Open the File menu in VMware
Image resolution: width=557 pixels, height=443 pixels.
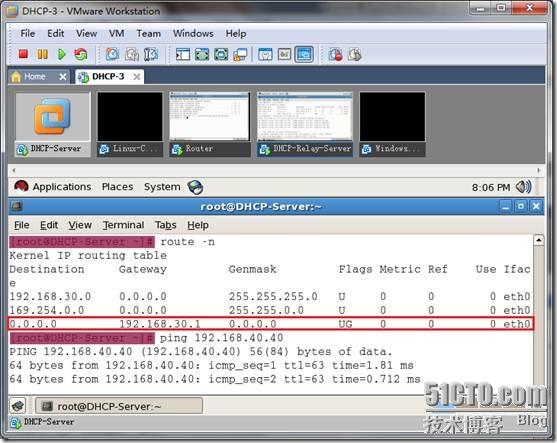pyautogui.click(x=28, y=33)
